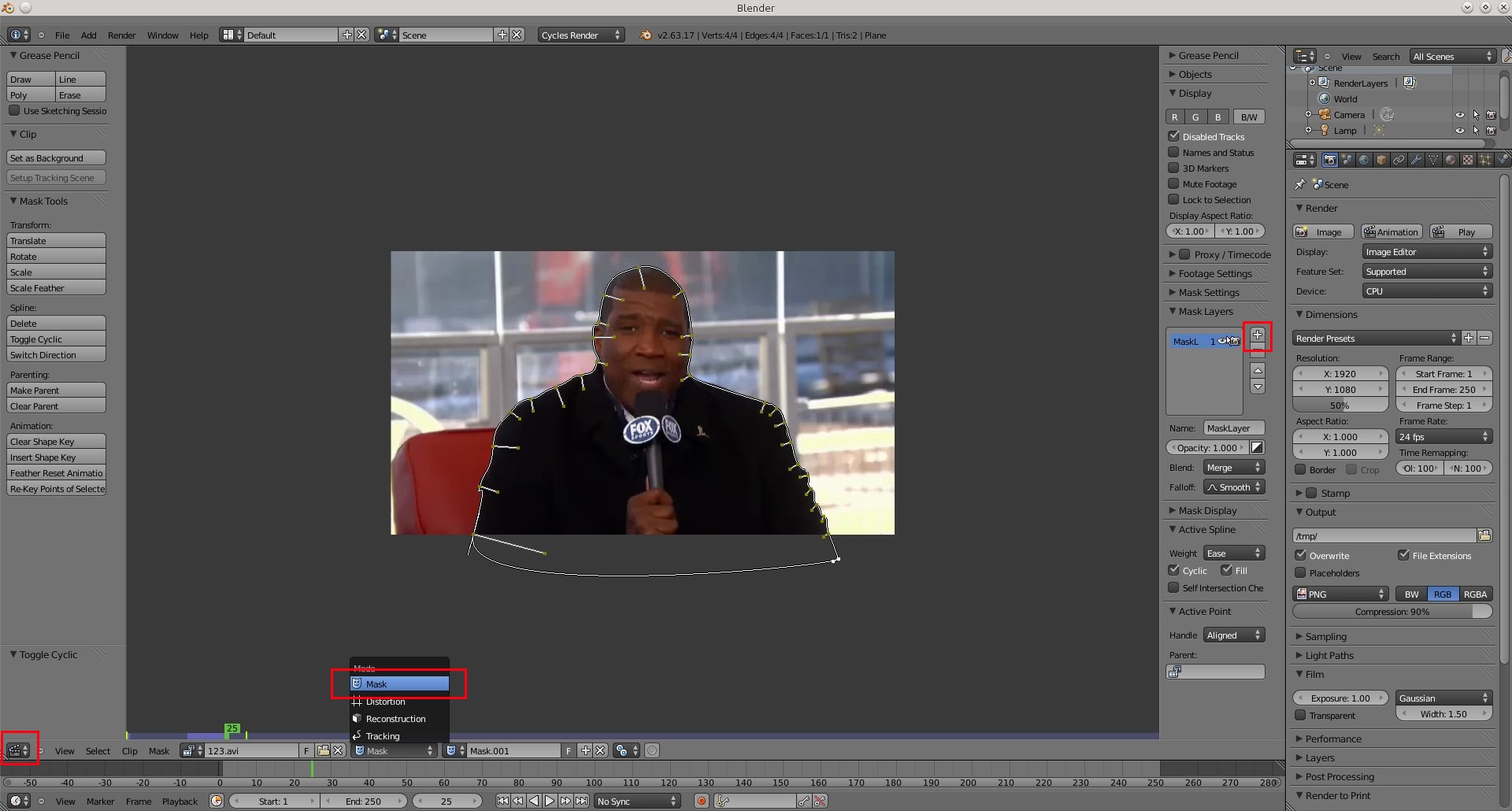The width and height of the screenshot is (1512, 811).
Task: Click the Make Parent button
Action: point(56,391)
